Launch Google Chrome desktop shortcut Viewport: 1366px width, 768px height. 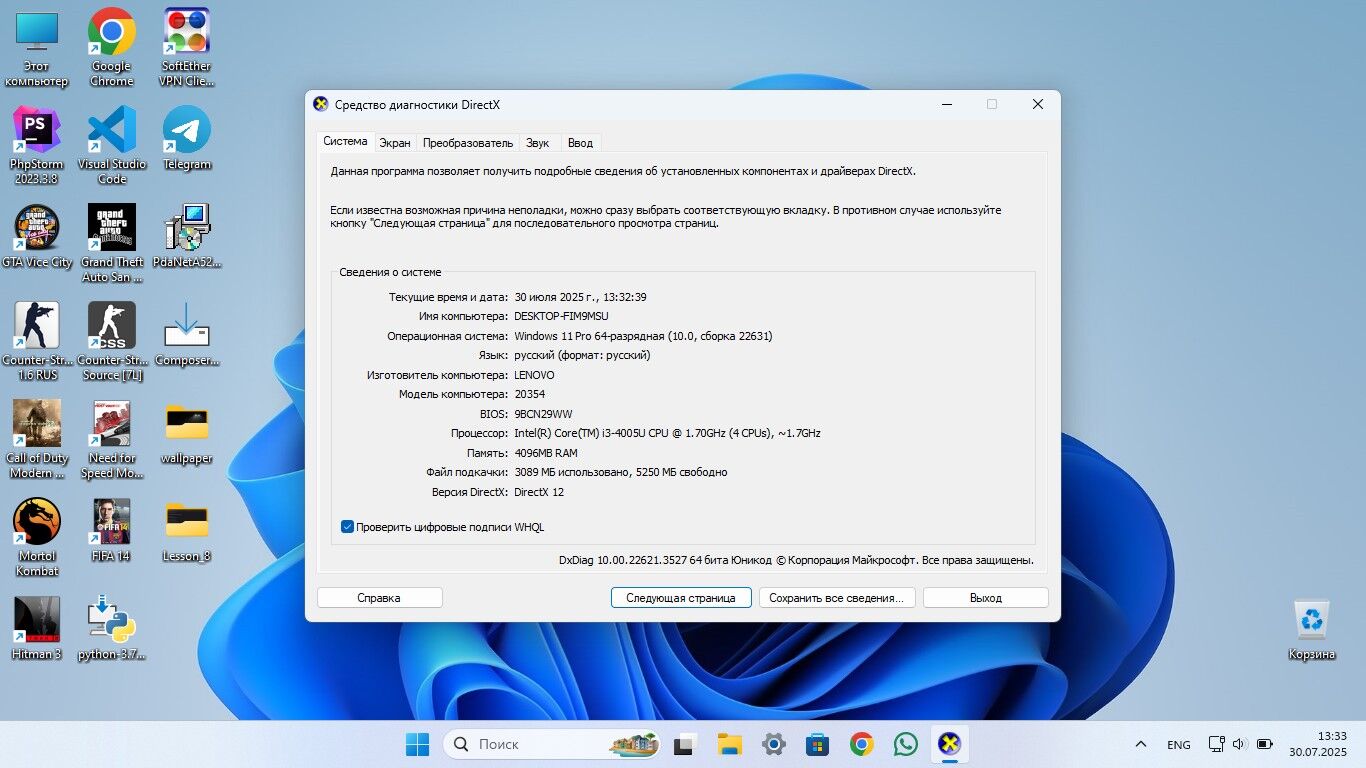(x=112, y=47)
